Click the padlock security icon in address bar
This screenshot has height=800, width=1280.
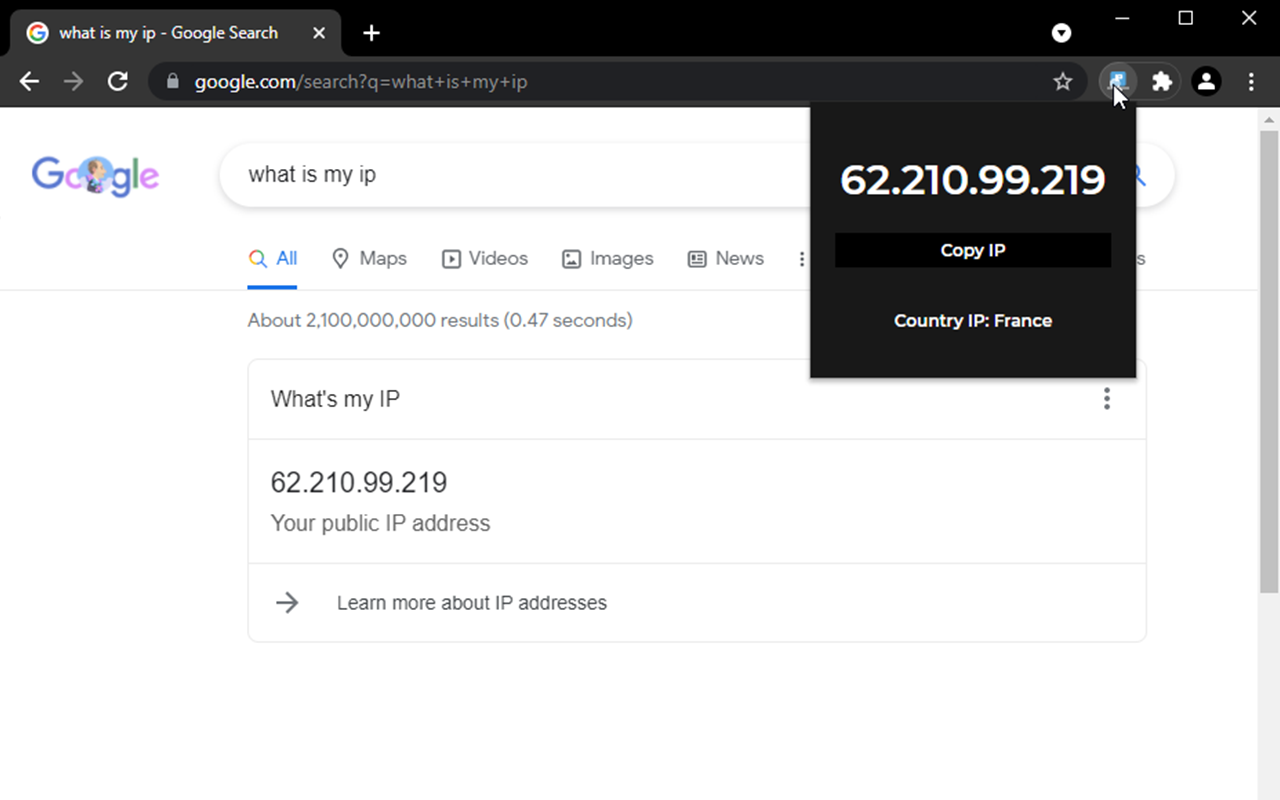pos(173,81)
